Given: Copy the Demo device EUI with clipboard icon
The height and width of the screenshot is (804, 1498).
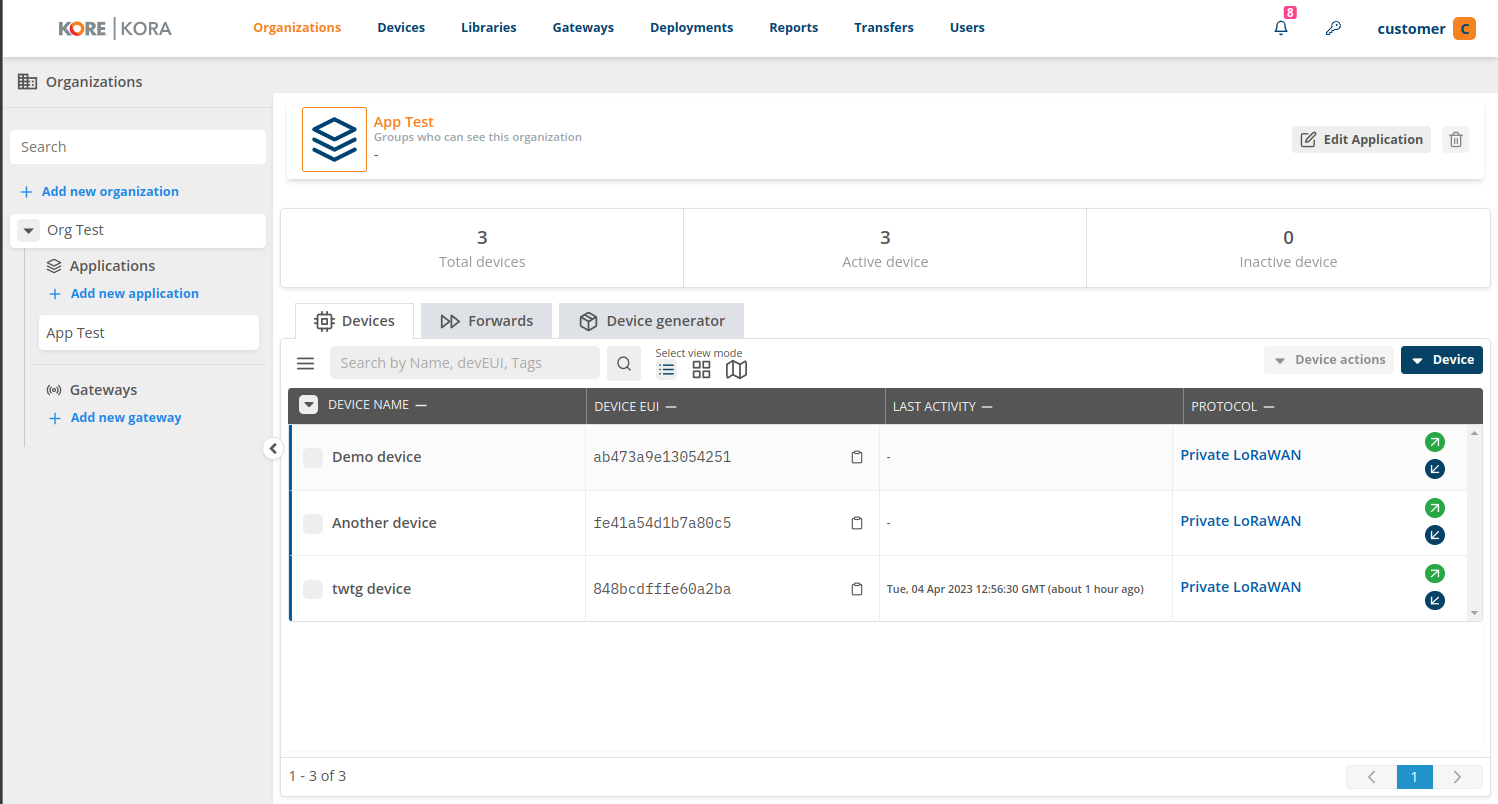Looking at the screenshot, I should click(857, 456).
